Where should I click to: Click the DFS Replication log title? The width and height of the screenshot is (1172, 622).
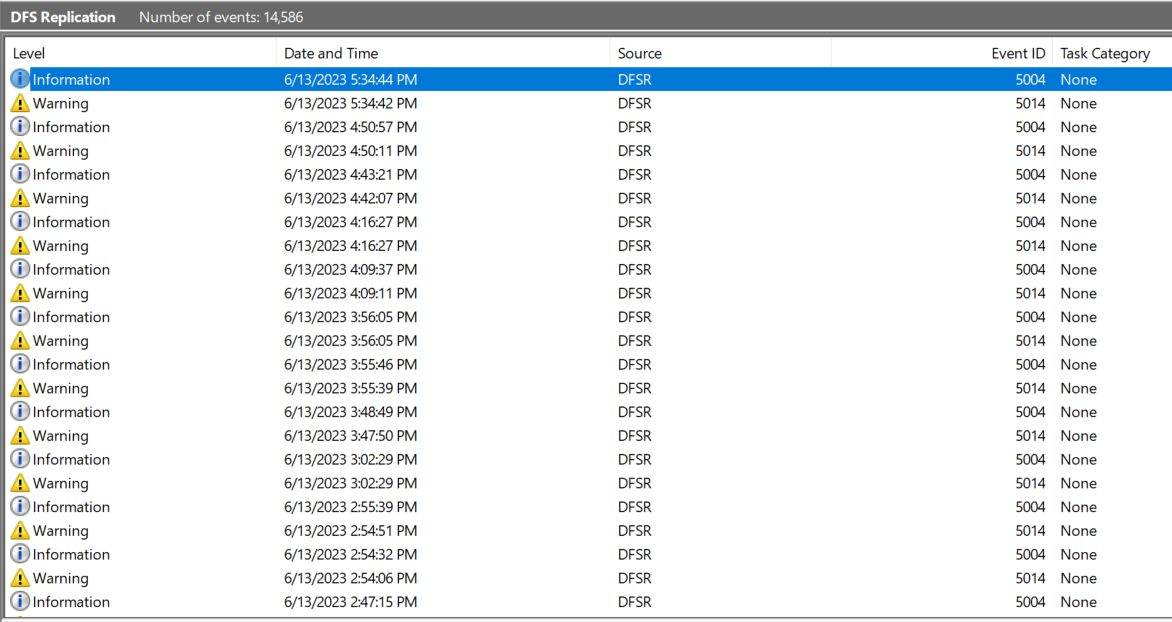(63, 16)
